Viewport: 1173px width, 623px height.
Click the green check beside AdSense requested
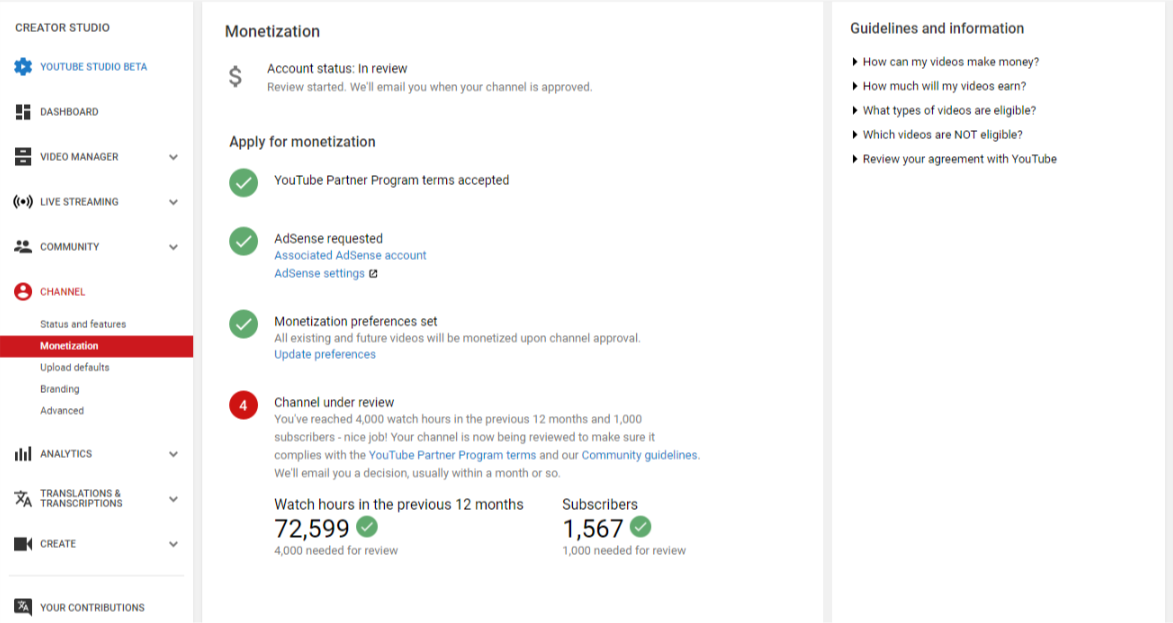(x=243, y=241)
